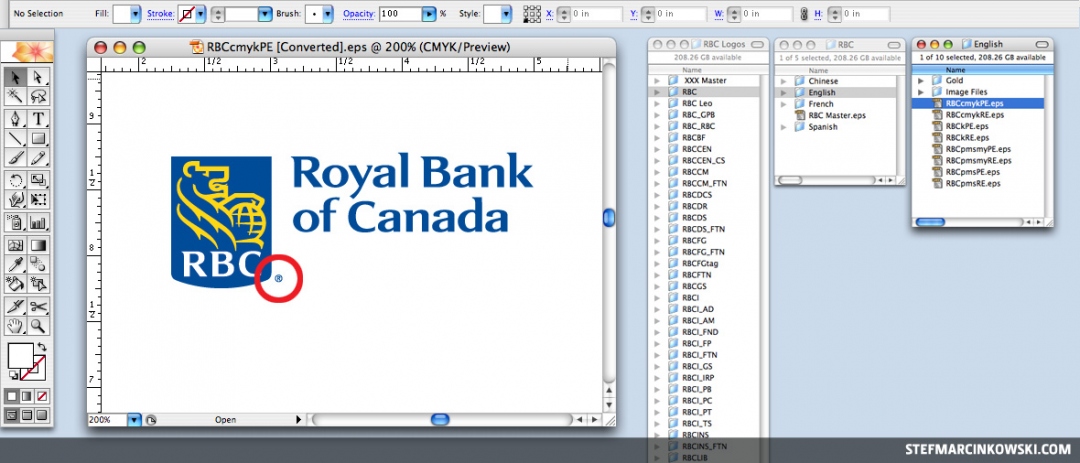Expand the Spanish folder in RBC window
The width and height of the screenshot is (1080, 463).
click(784, 127)
